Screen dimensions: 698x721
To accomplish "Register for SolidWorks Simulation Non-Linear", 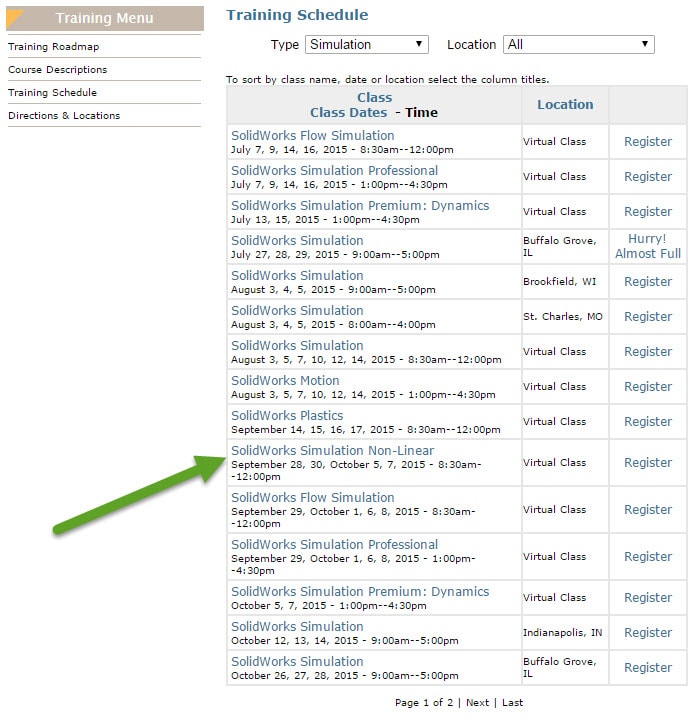I will 648,463.
